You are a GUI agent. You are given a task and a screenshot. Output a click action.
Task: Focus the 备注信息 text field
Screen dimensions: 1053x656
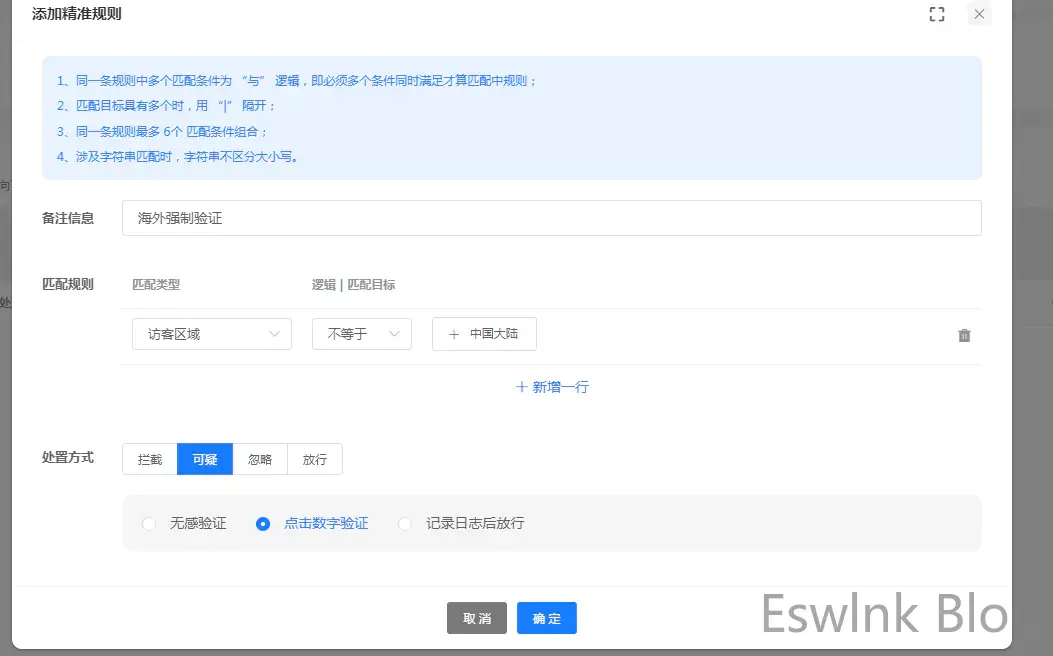pos(551,218)
